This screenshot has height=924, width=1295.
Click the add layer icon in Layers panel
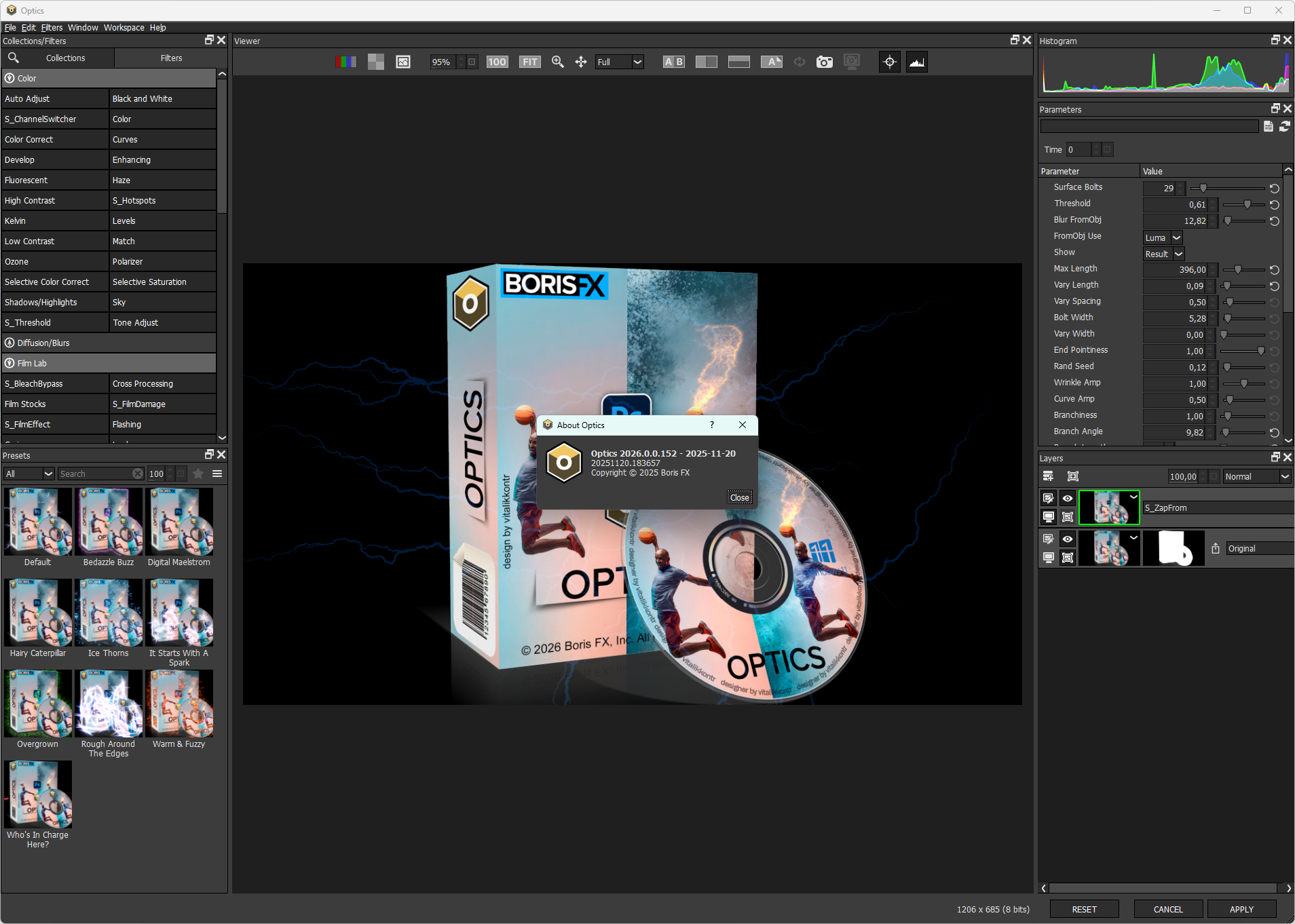point(1049,476)
